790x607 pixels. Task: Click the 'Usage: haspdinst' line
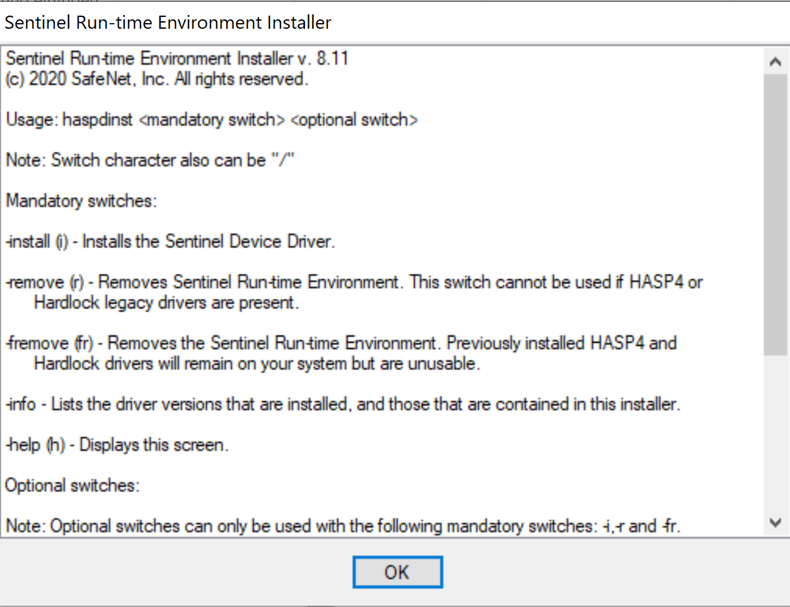click(x=211, y=120)
